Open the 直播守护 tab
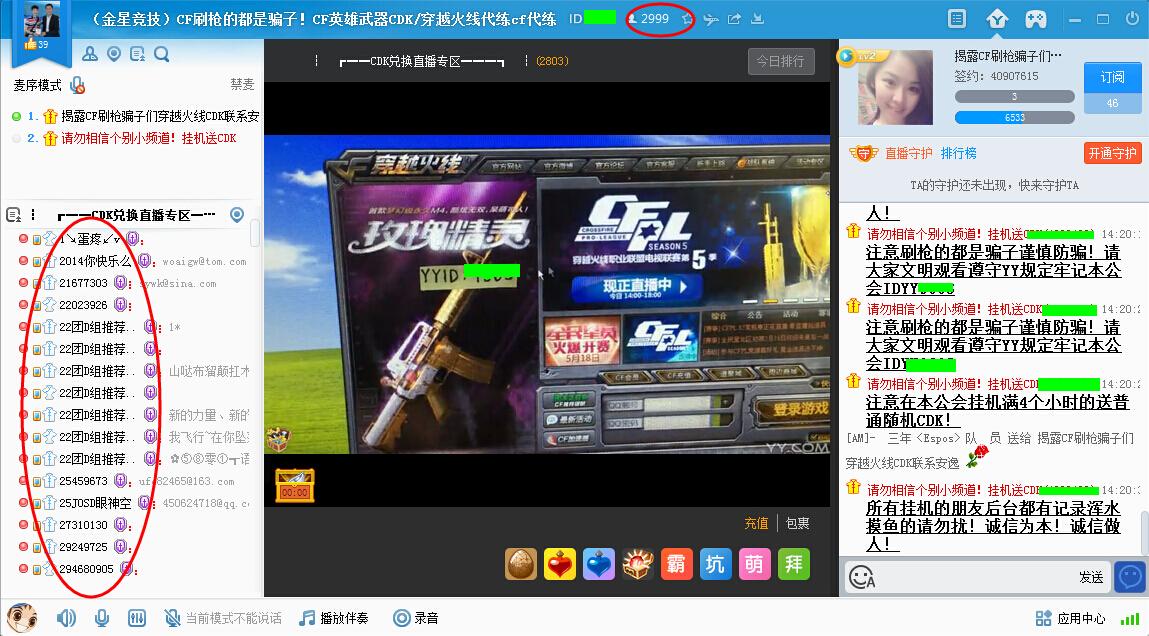 (909, 153)
